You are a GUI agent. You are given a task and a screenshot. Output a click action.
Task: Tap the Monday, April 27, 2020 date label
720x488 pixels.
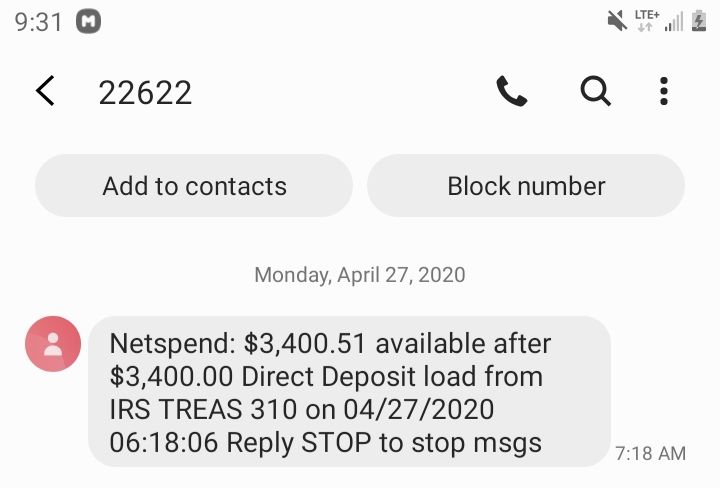(360, 275)
